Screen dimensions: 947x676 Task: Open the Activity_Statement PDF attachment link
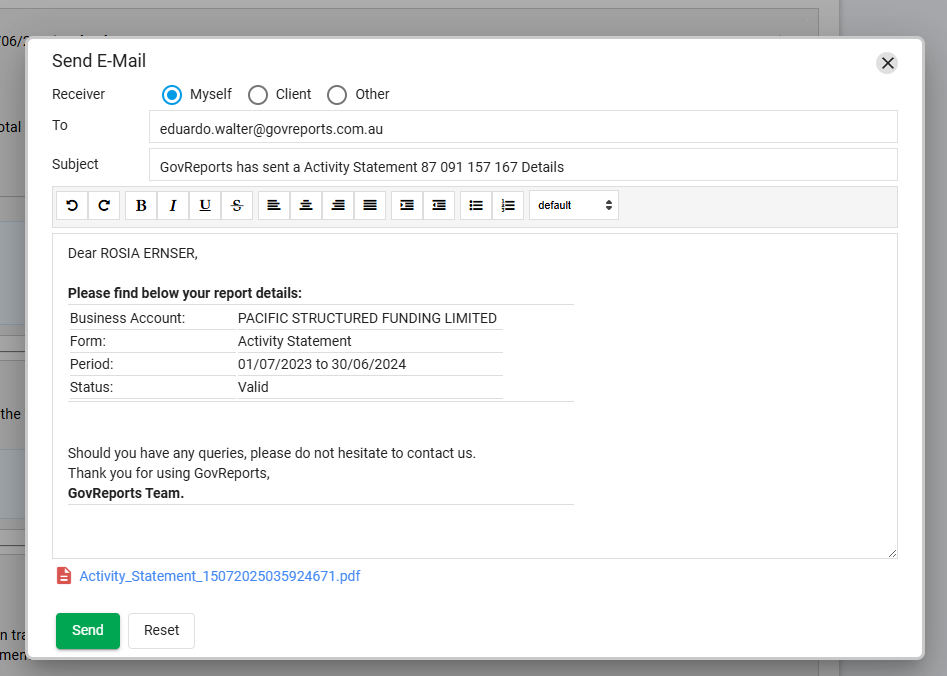point(219,576)
